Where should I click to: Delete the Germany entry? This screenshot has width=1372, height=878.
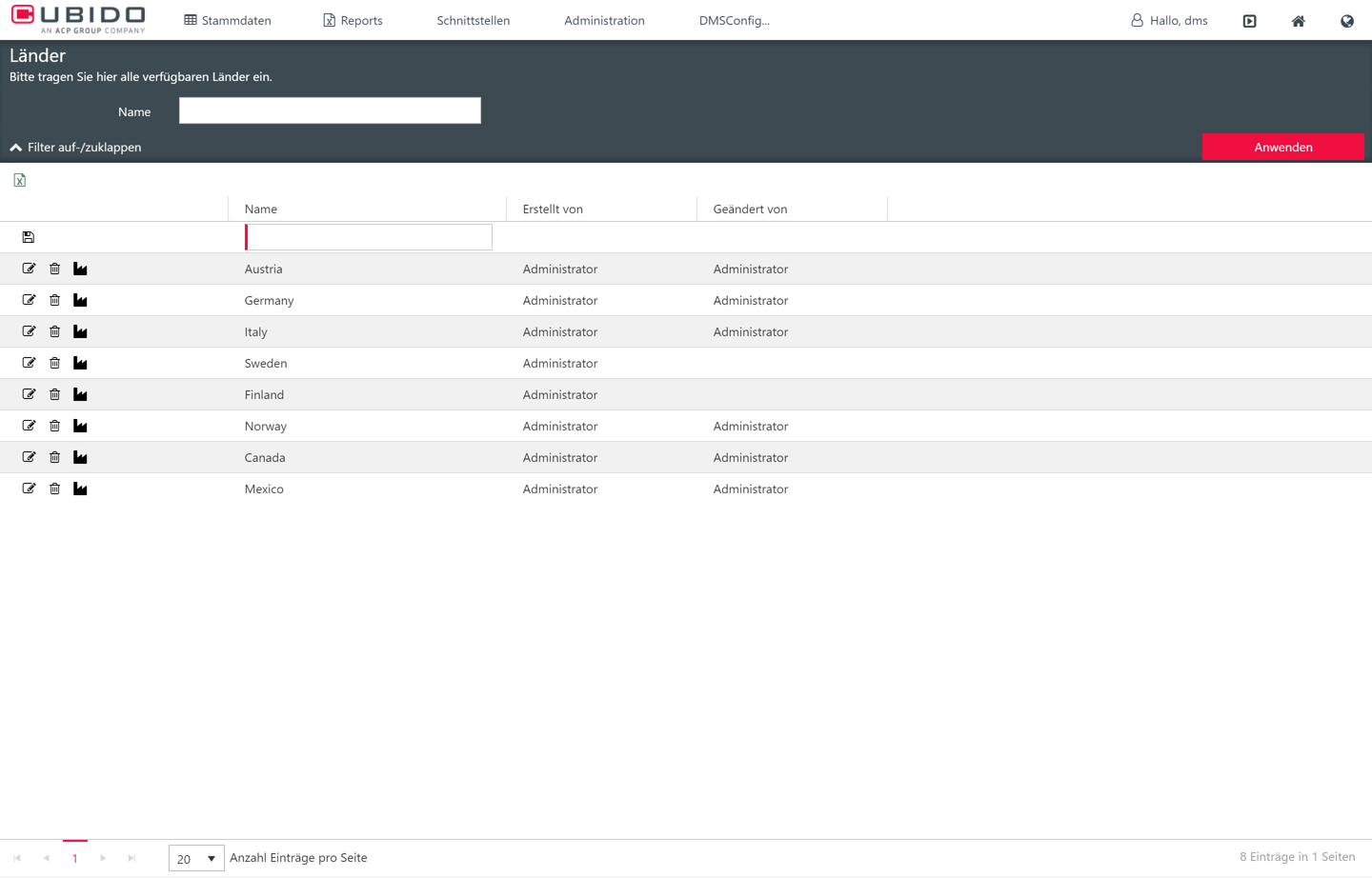(54, 300)
